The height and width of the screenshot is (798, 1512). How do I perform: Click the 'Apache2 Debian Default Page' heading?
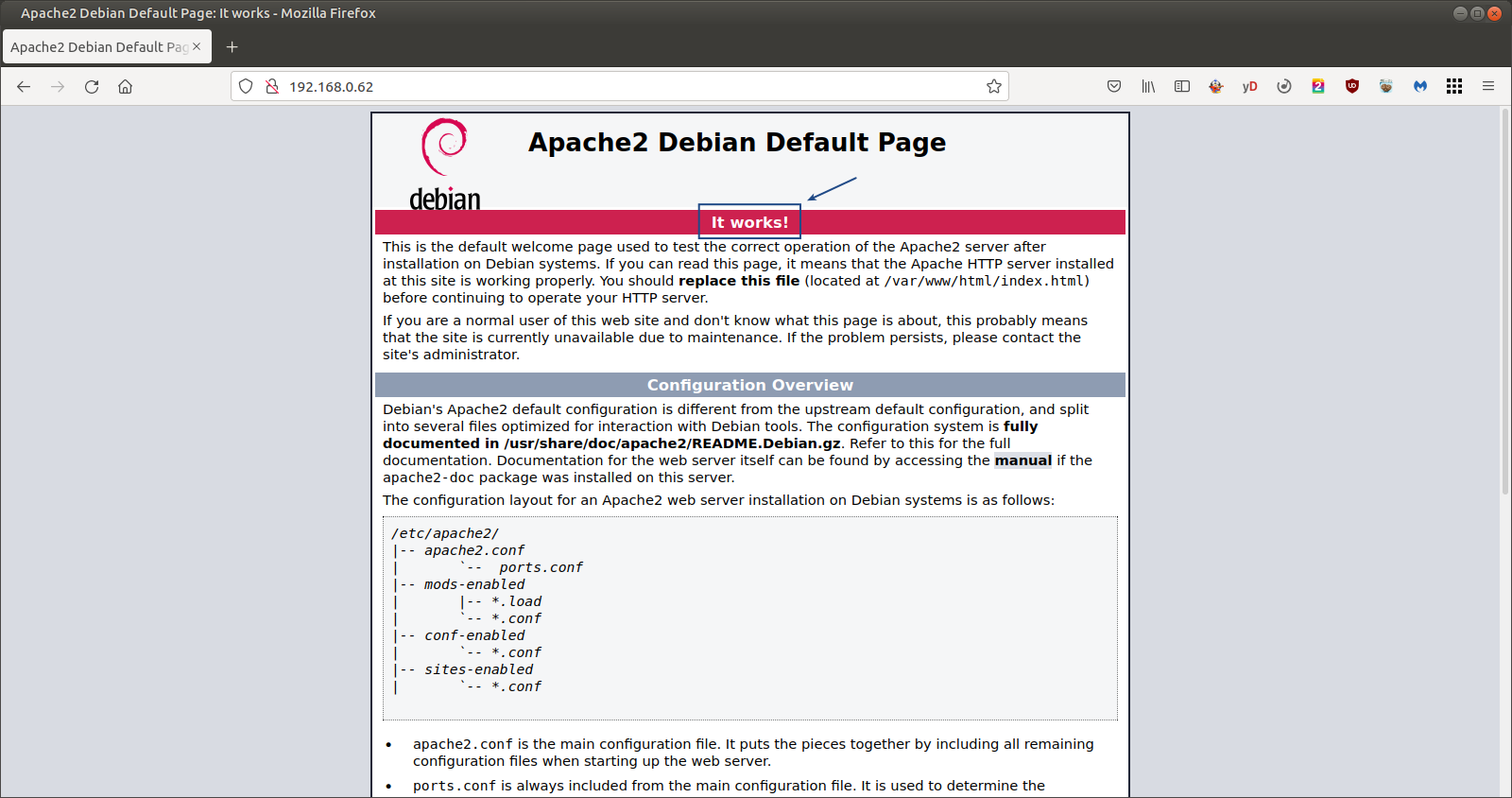coord(737,142)
